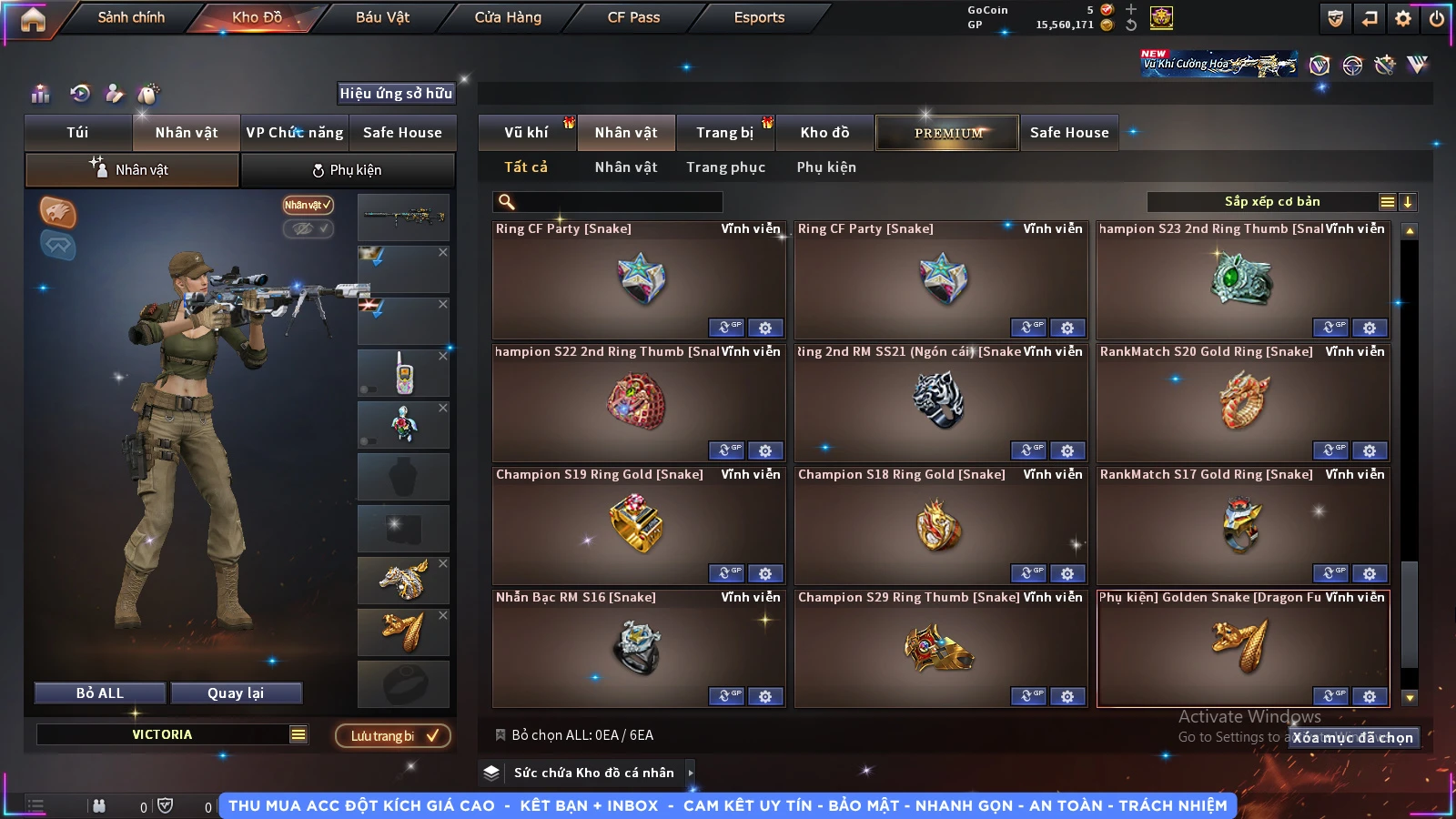1456x819 pixels.
Task: Open the VICTORIA character list menu
Action: [x=298, y=734]
